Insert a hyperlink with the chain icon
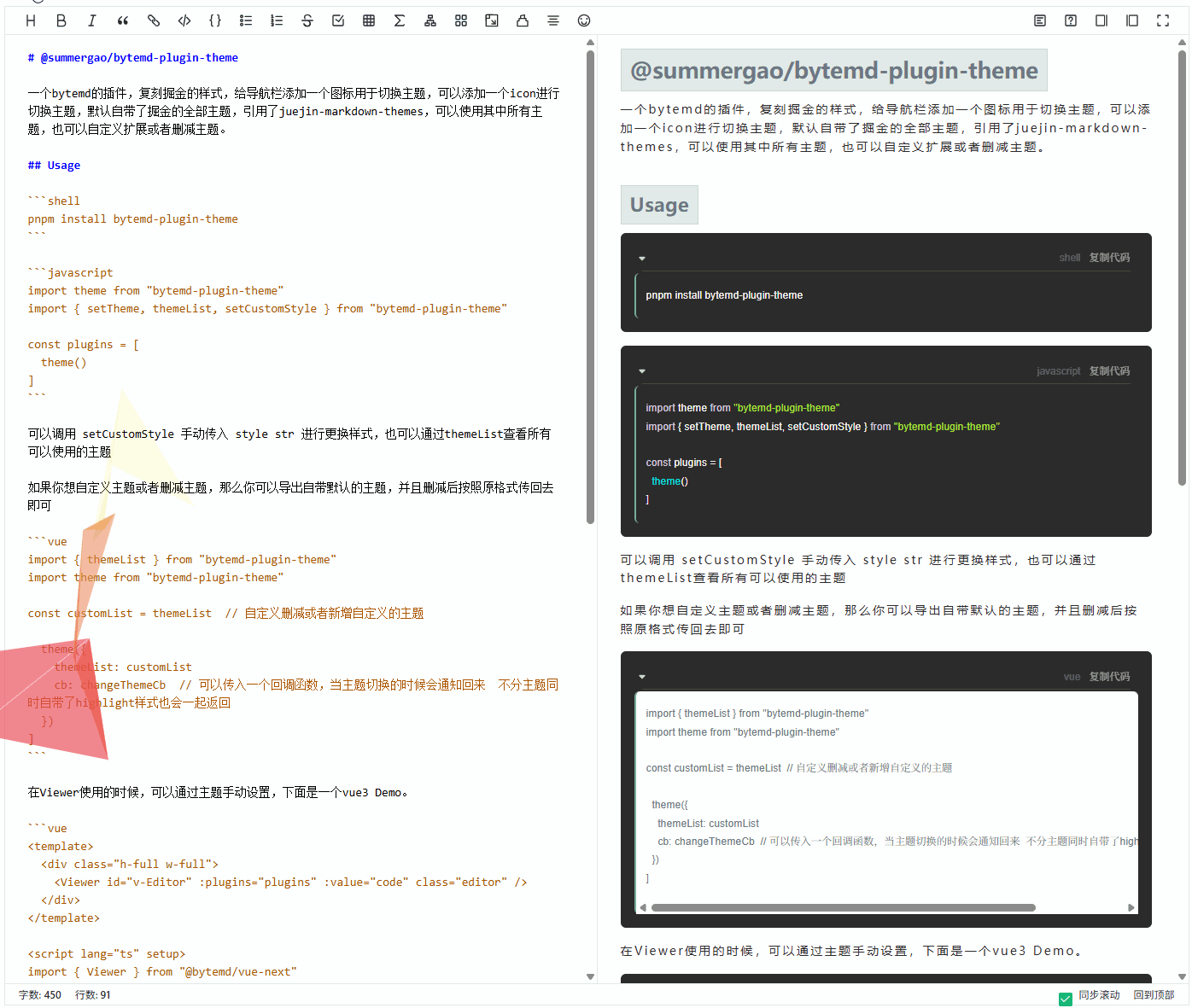The width and height of the screenshot is (1192, 1008). tap(154, 20)
